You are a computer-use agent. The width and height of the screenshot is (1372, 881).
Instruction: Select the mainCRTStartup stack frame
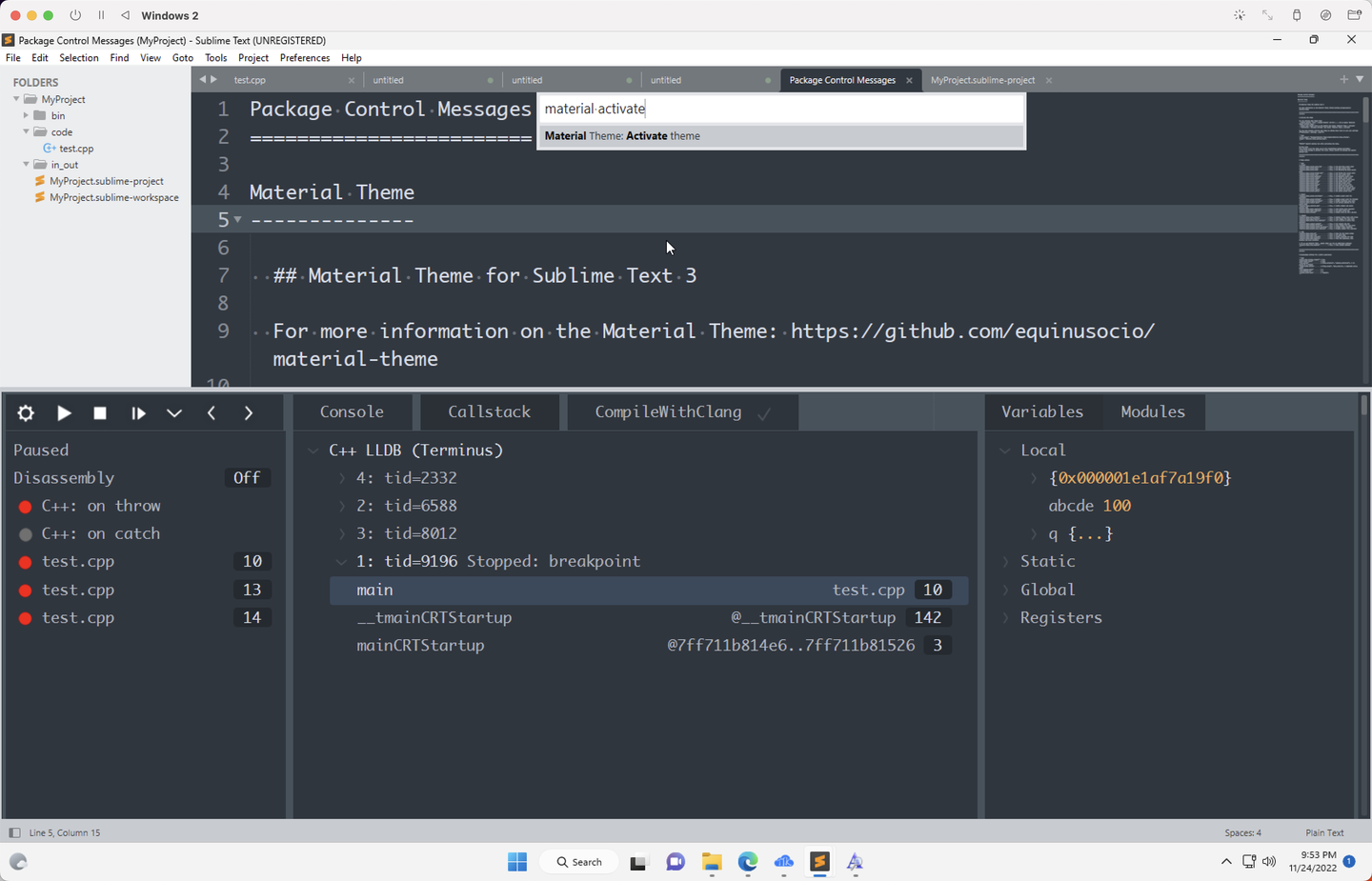(x=649, y=646)
